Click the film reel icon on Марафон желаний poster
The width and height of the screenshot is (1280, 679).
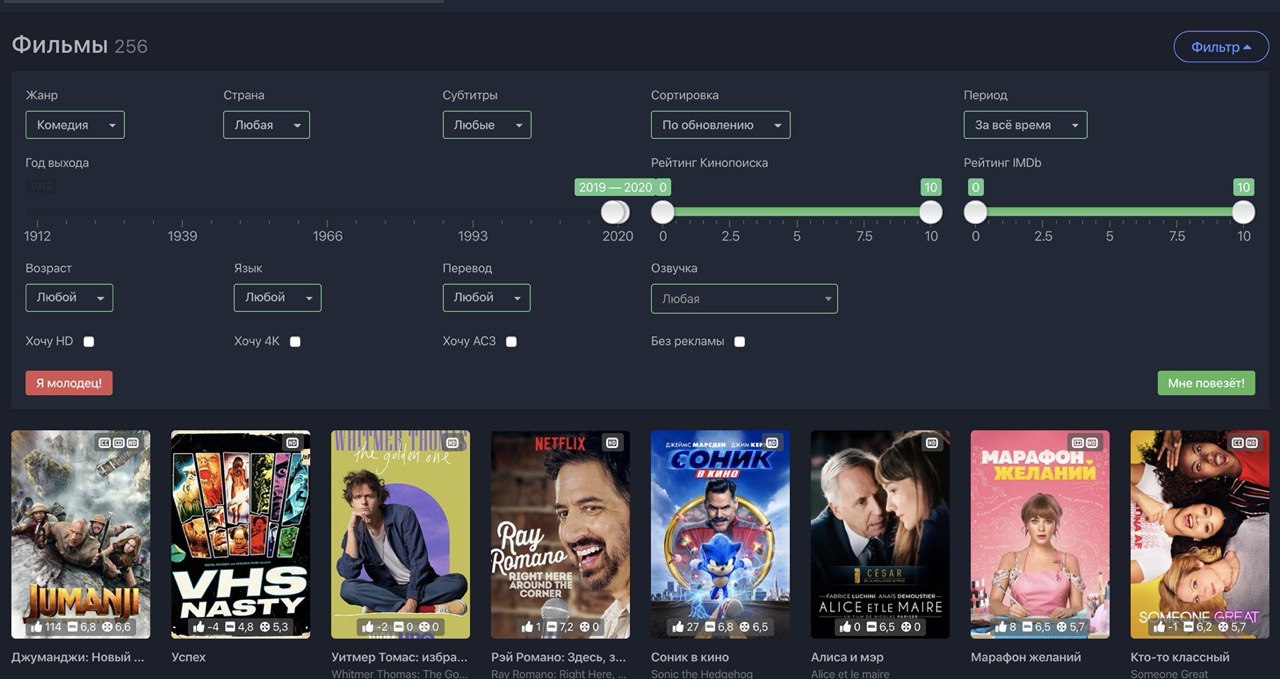click(x=1062, y=627)
